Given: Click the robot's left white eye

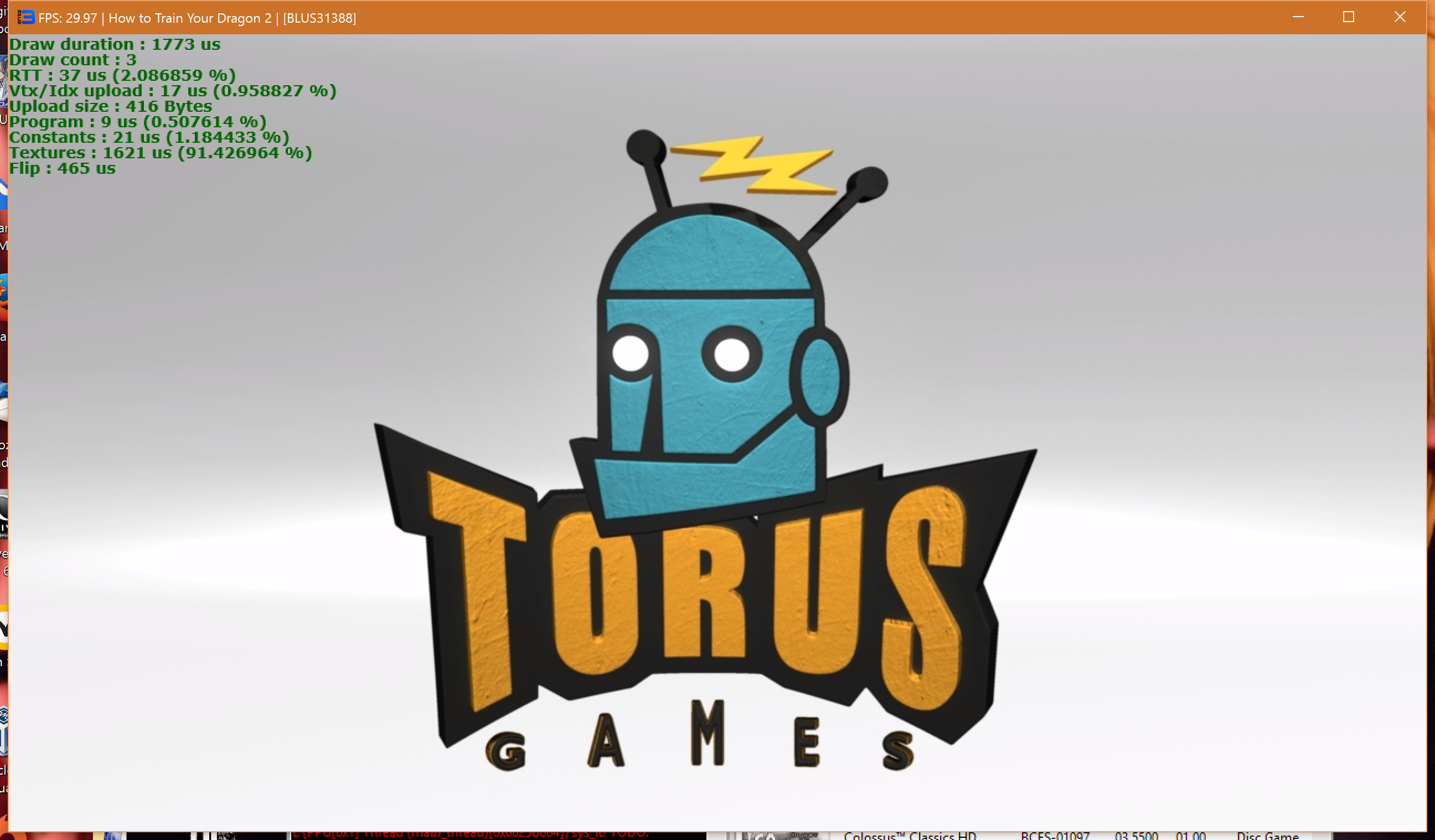Looking at the screenshot, I should [630, 354].
